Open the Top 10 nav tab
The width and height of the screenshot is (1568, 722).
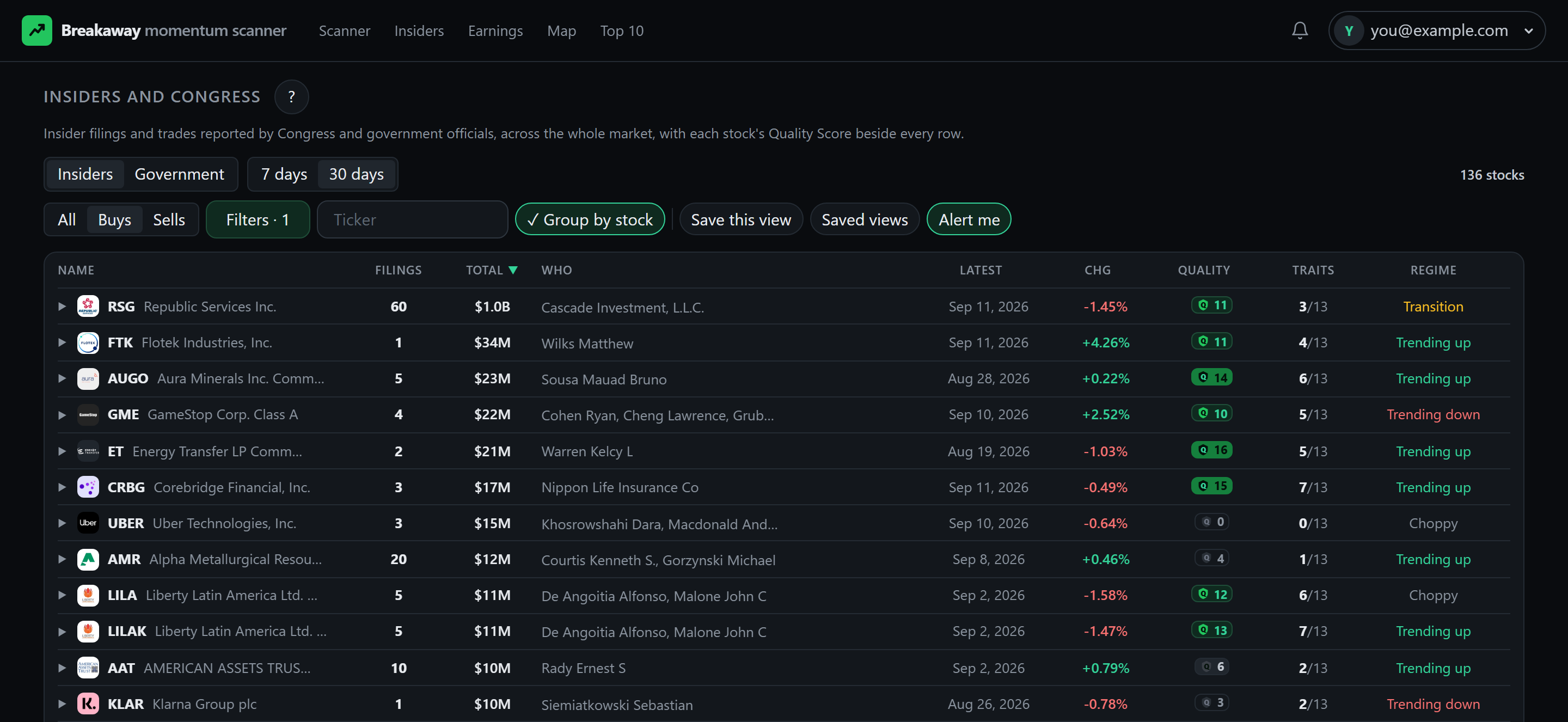[621, 30]
